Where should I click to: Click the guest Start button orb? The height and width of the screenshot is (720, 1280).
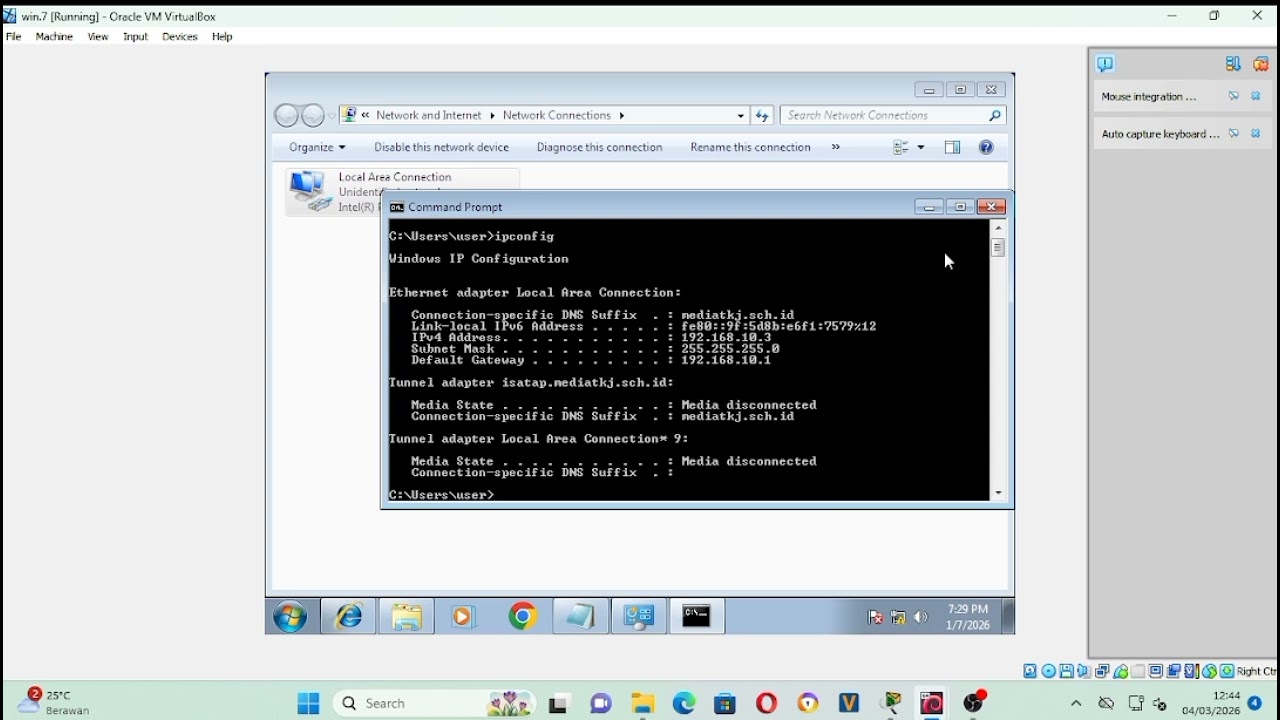[291, 618]
